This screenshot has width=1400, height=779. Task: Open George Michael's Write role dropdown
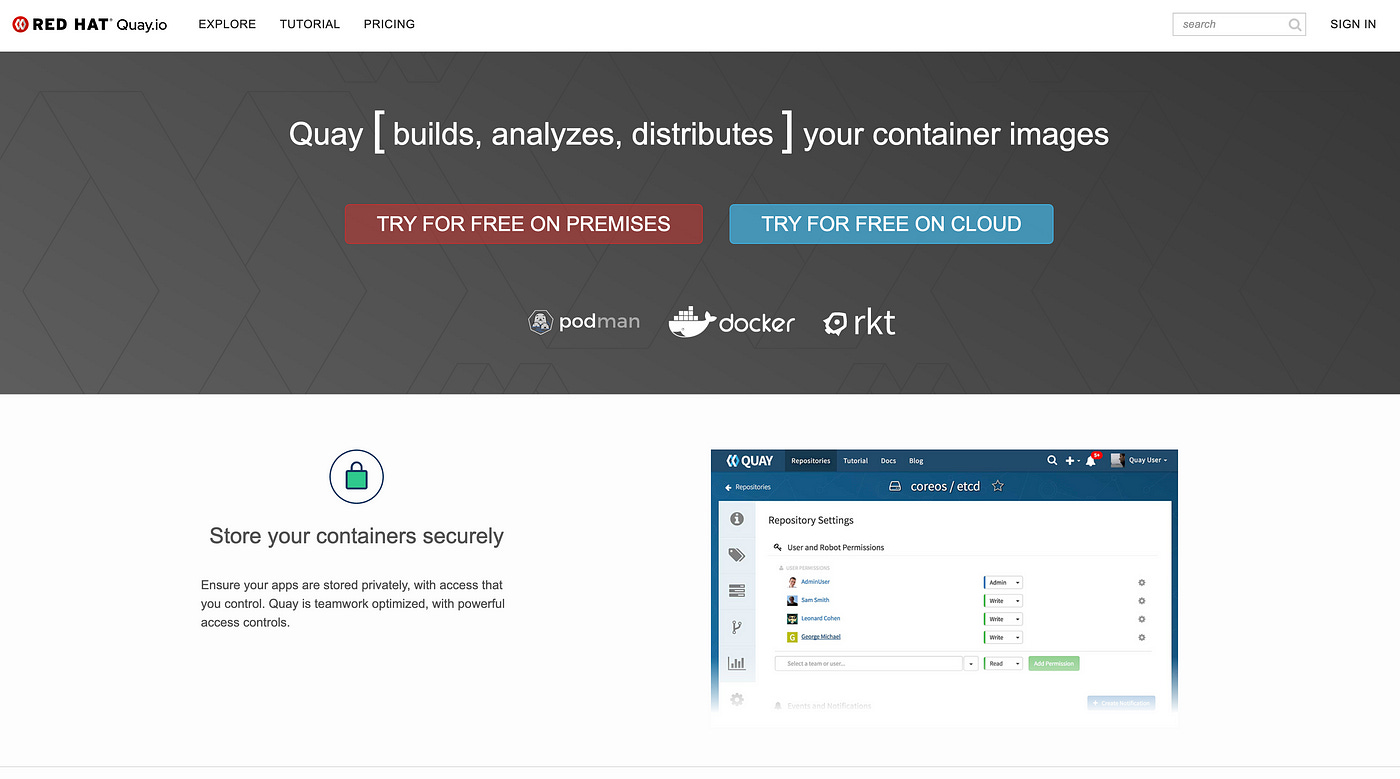1004,637
